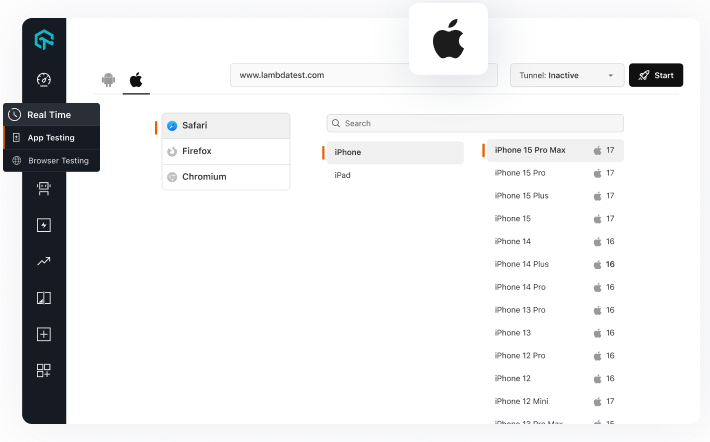Choose iPhone 15 Plus device

(x=555, y=196)
